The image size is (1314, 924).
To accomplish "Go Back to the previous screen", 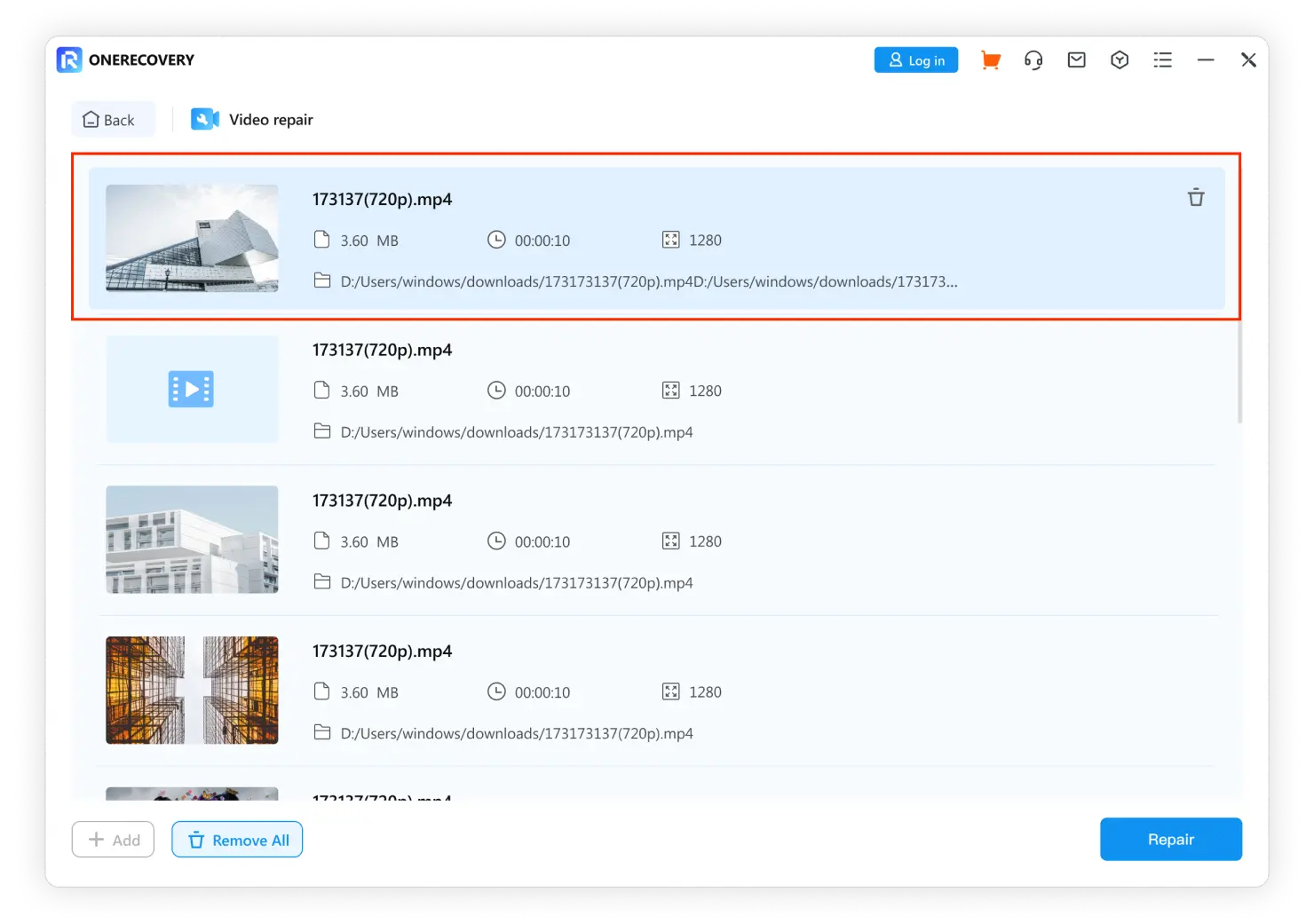I will (109, 120).
